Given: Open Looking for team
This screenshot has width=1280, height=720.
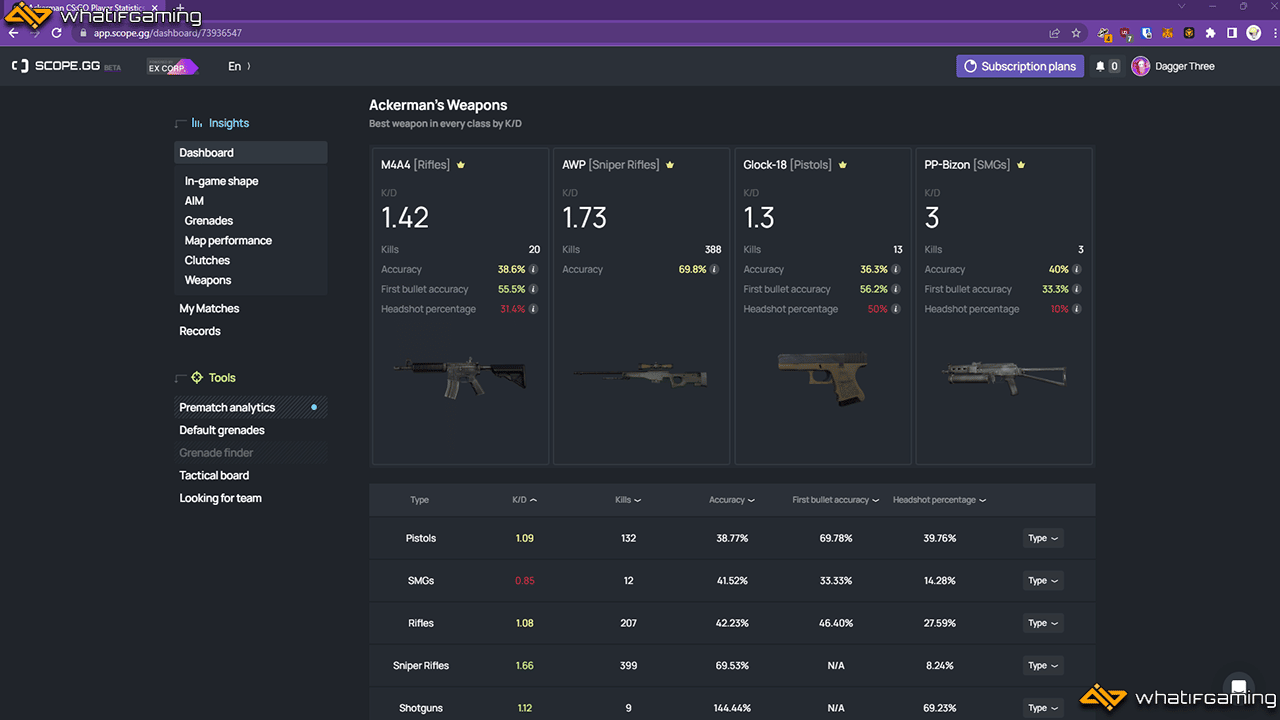Looking at the screenshot, I should pos(220,498).
